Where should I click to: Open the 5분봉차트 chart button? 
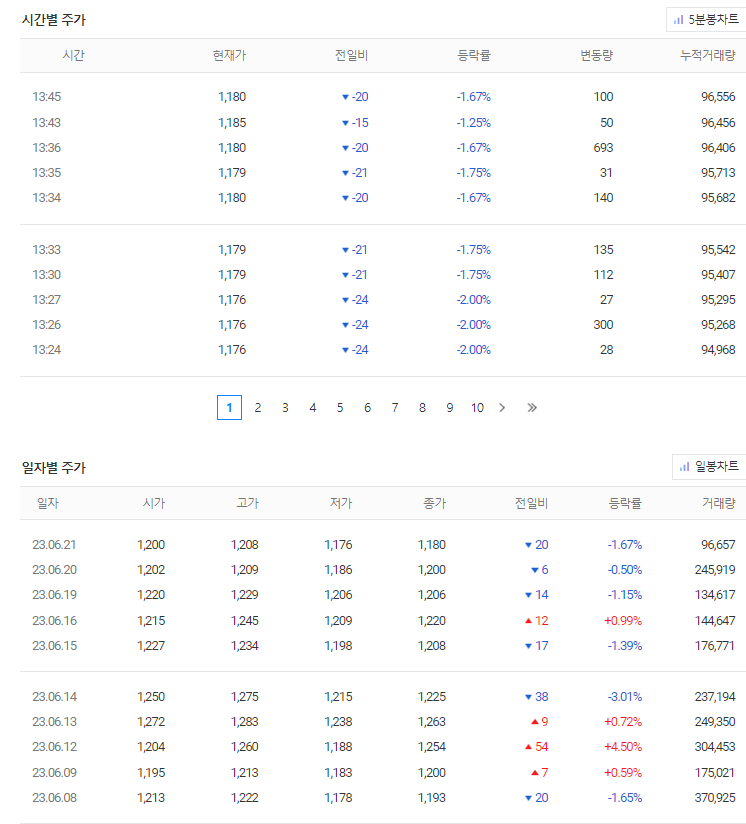tap(706, 19)
